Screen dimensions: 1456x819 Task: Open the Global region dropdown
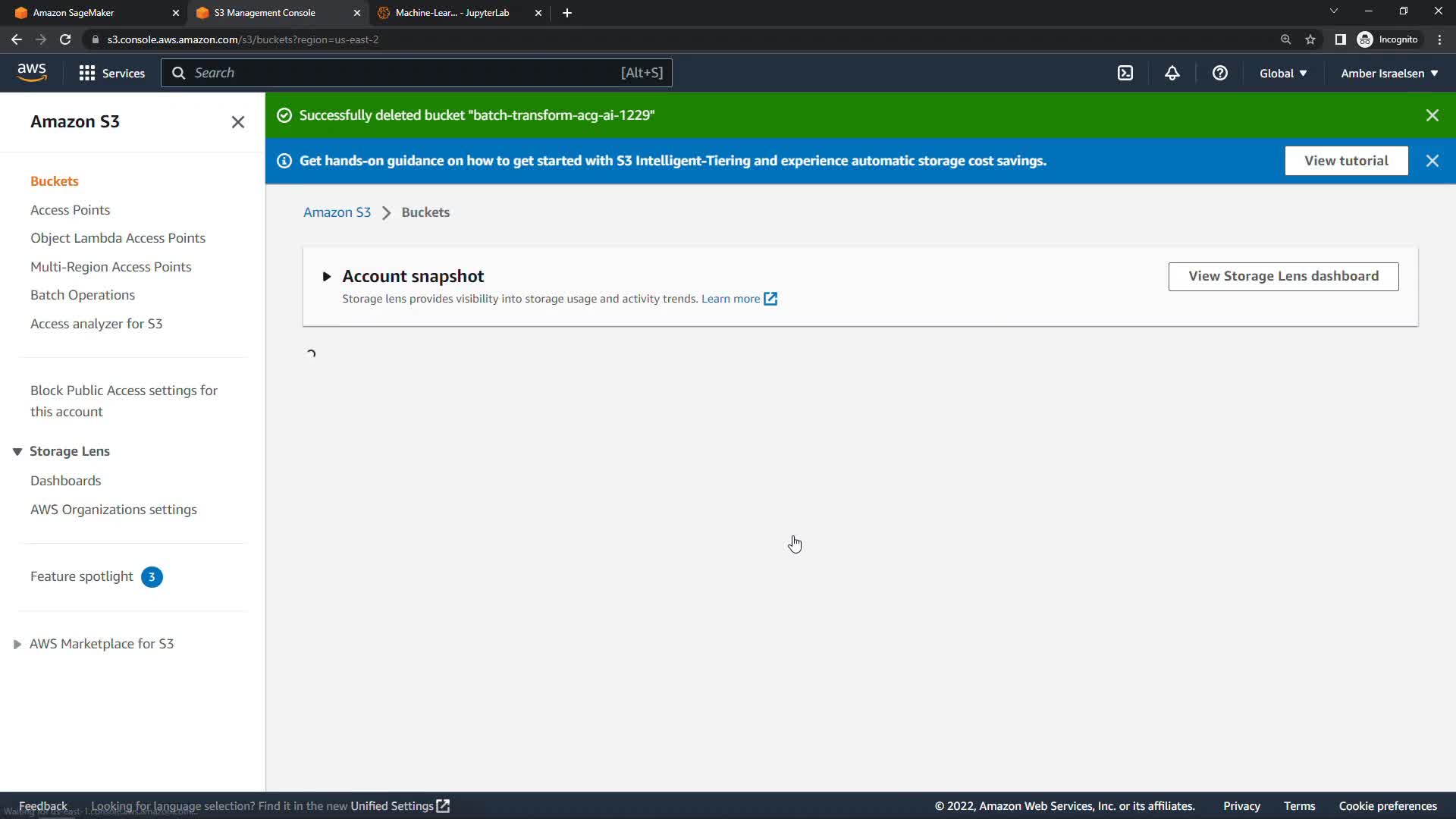[x=1283, y=73]
